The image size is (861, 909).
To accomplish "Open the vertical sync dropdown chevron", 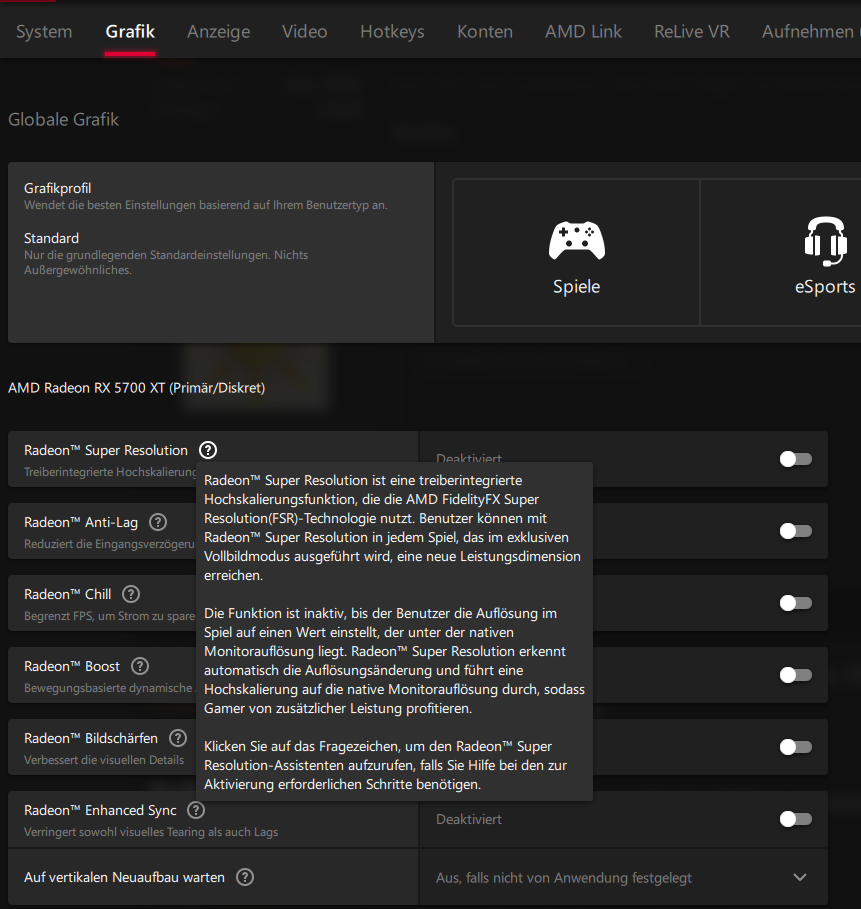I will pyautogui.click(x=800, y=877).
